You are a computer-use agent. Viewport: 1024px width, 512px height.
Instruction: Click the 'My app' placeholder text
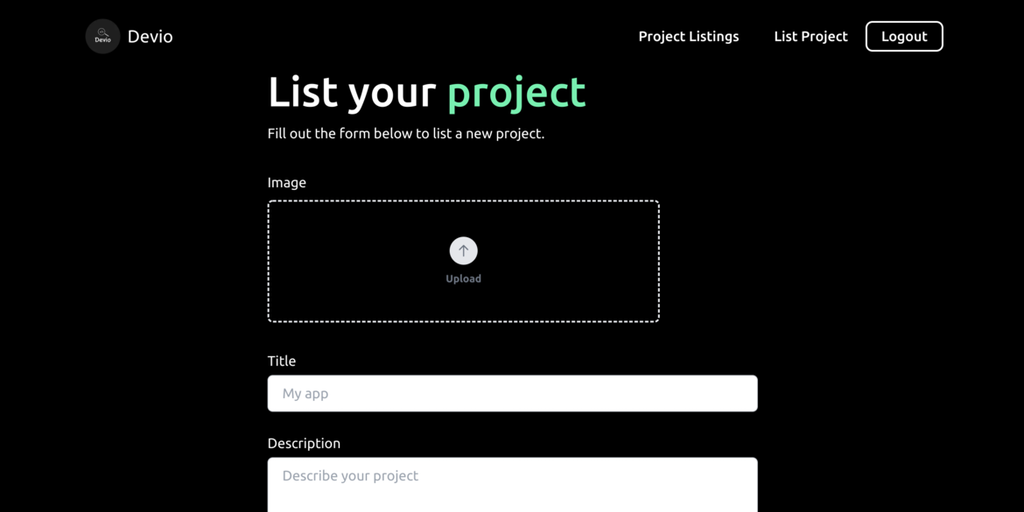click(305, 394)
